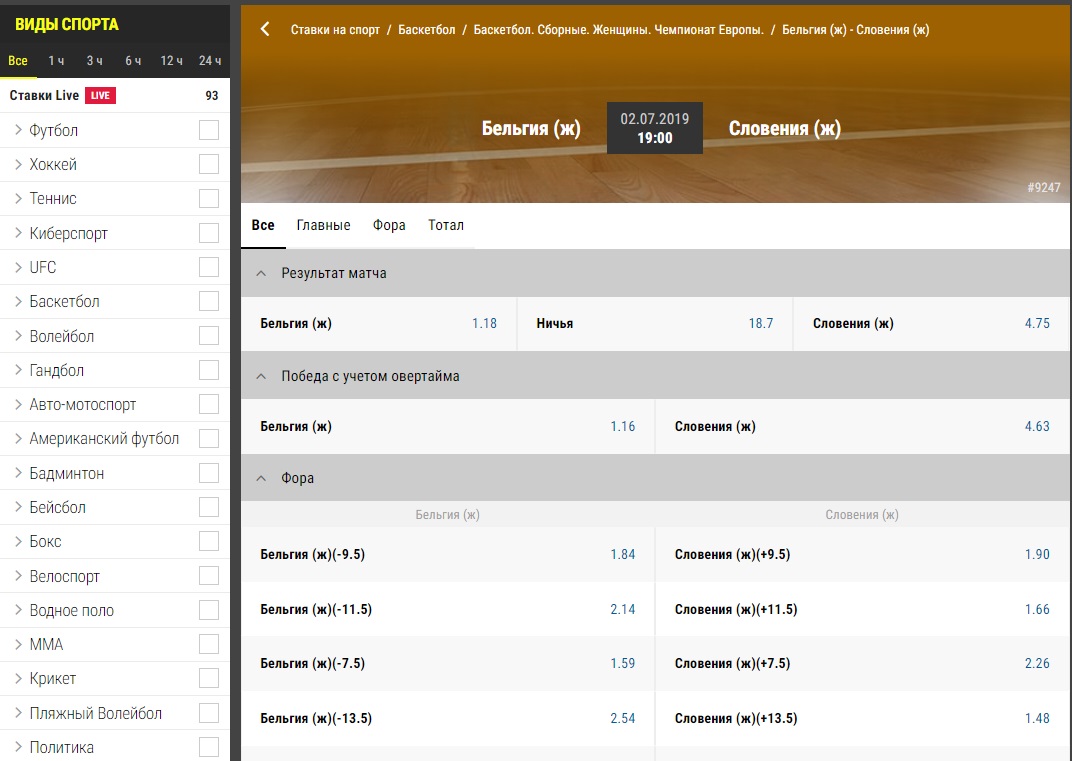Tick the Бокс checkbox
The height and width of the screenshot is (761, 1072).
[209, 541]
